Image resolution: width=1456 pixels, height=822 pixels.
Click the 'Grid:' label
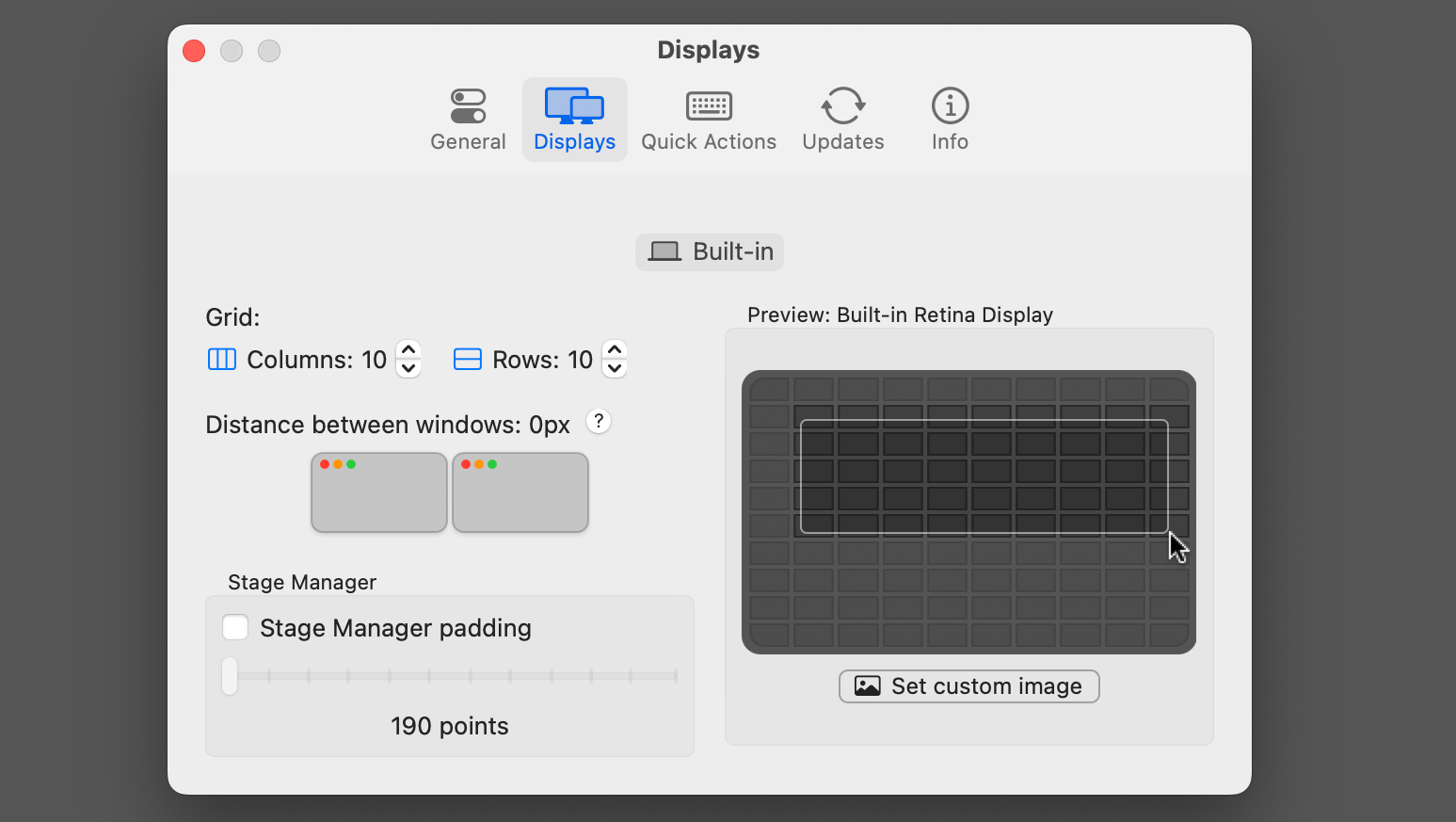232,317
